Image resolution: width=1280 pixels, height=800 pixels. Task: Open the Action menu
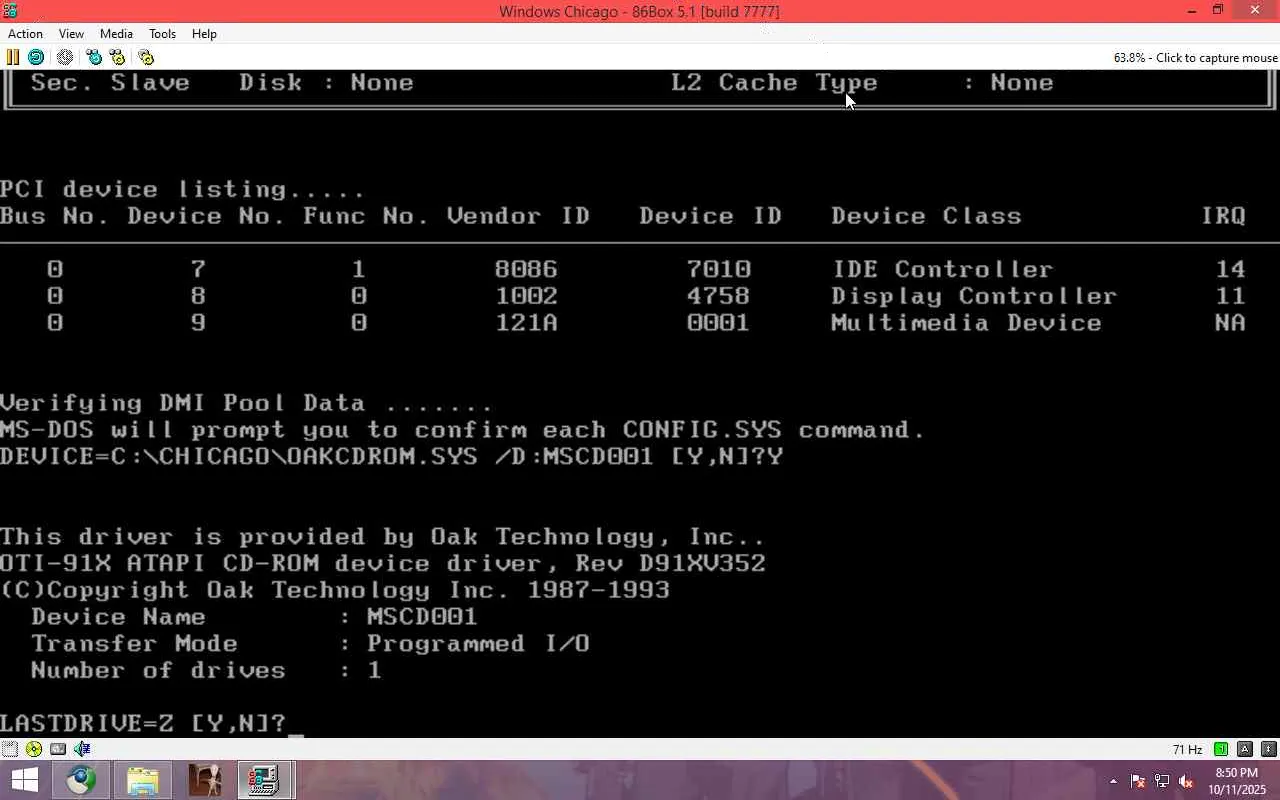[25, 34]
